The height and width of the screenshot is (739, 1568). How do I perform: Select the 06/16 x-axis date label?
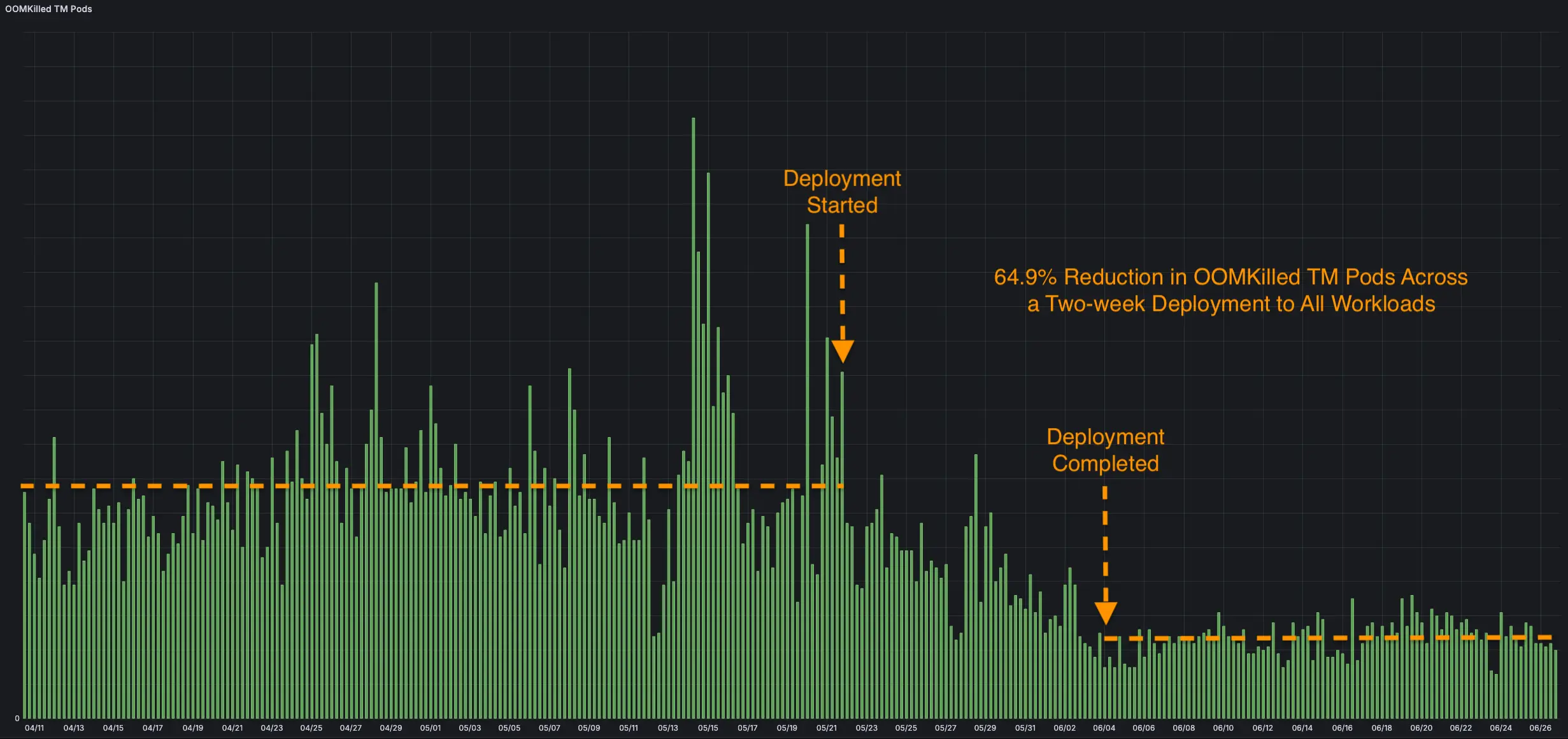(x=1343, y=728)
